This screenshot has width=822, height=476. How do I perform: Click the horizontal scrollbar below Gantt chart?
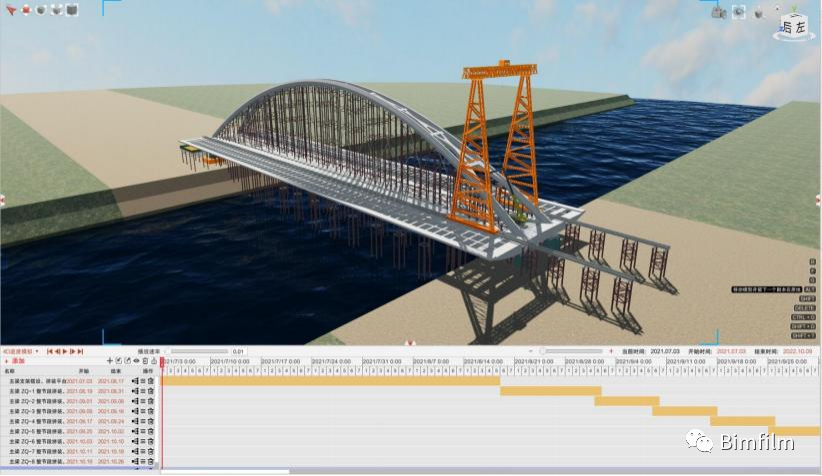point(225,472)
